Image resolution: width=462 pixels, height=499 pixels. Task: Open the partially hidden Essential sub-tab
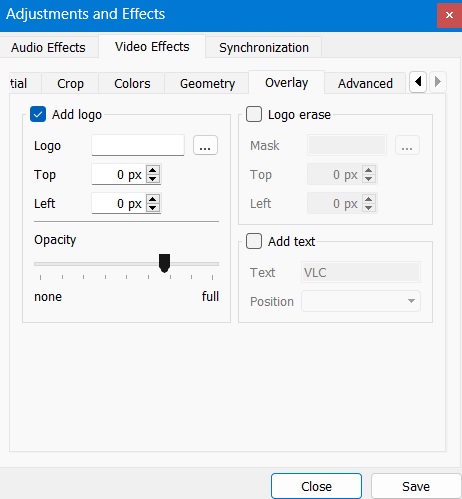[25, 83]
